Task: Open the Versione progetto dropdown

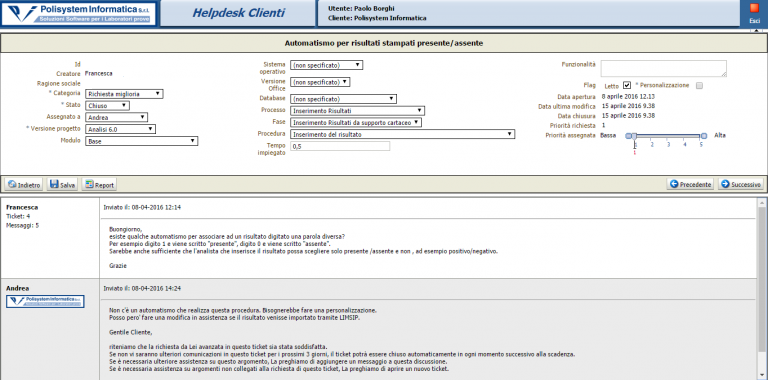Action: coord(120,129)
